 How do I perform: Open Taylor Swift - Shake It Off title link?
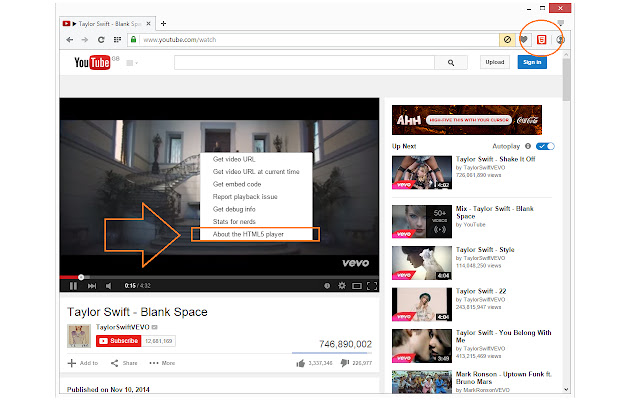(496, 159)
